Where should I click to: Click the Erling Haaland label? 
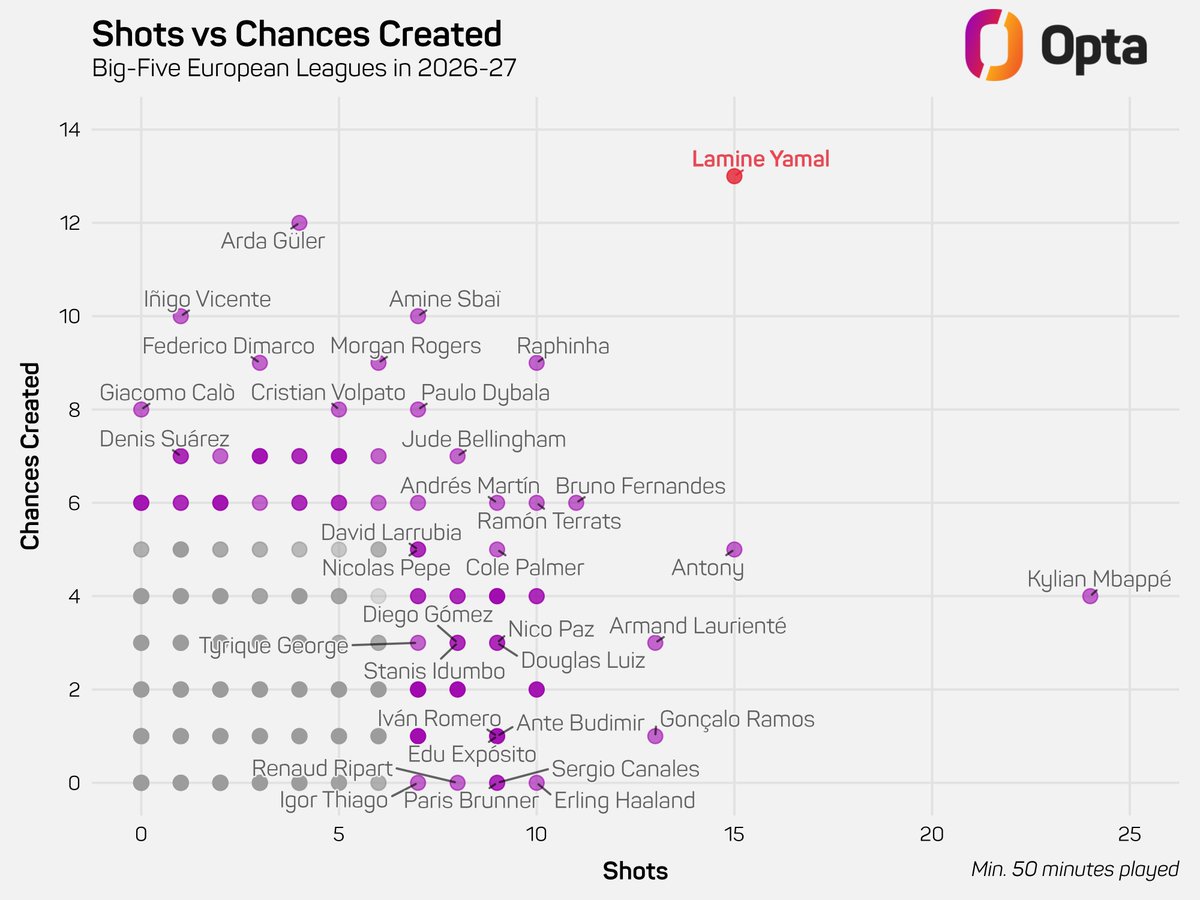click(x=624, y=800)
